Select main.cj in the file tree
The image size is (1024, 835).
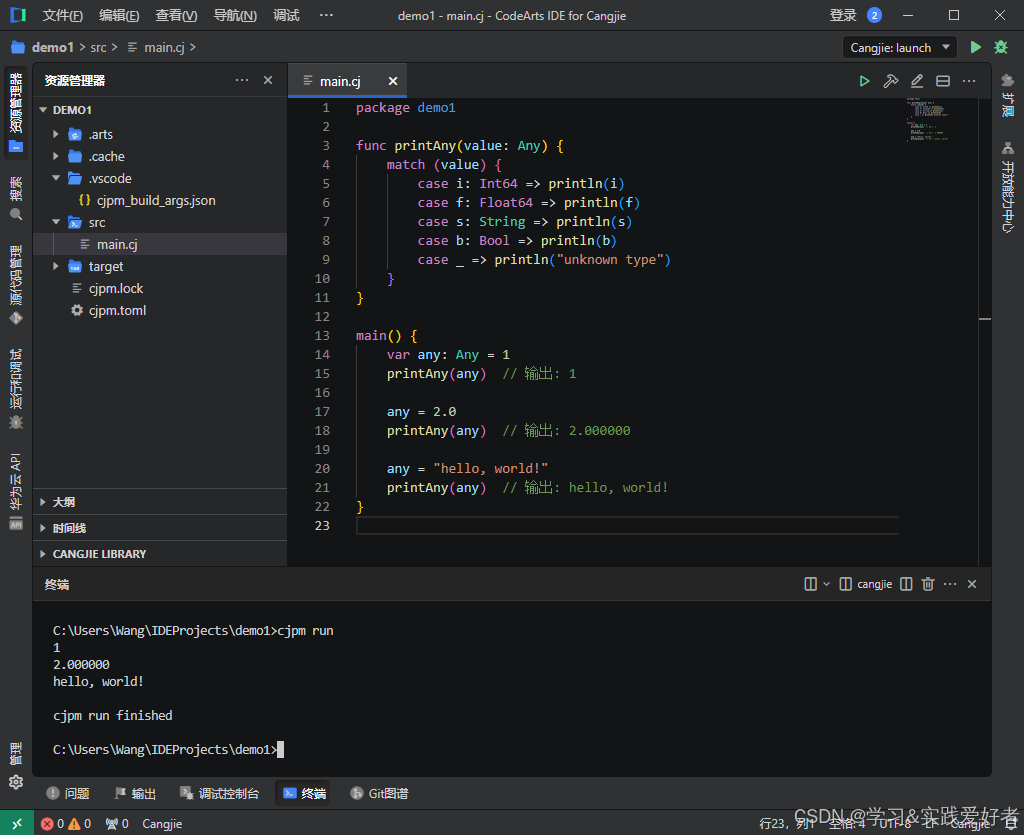(x=160, y=244)
